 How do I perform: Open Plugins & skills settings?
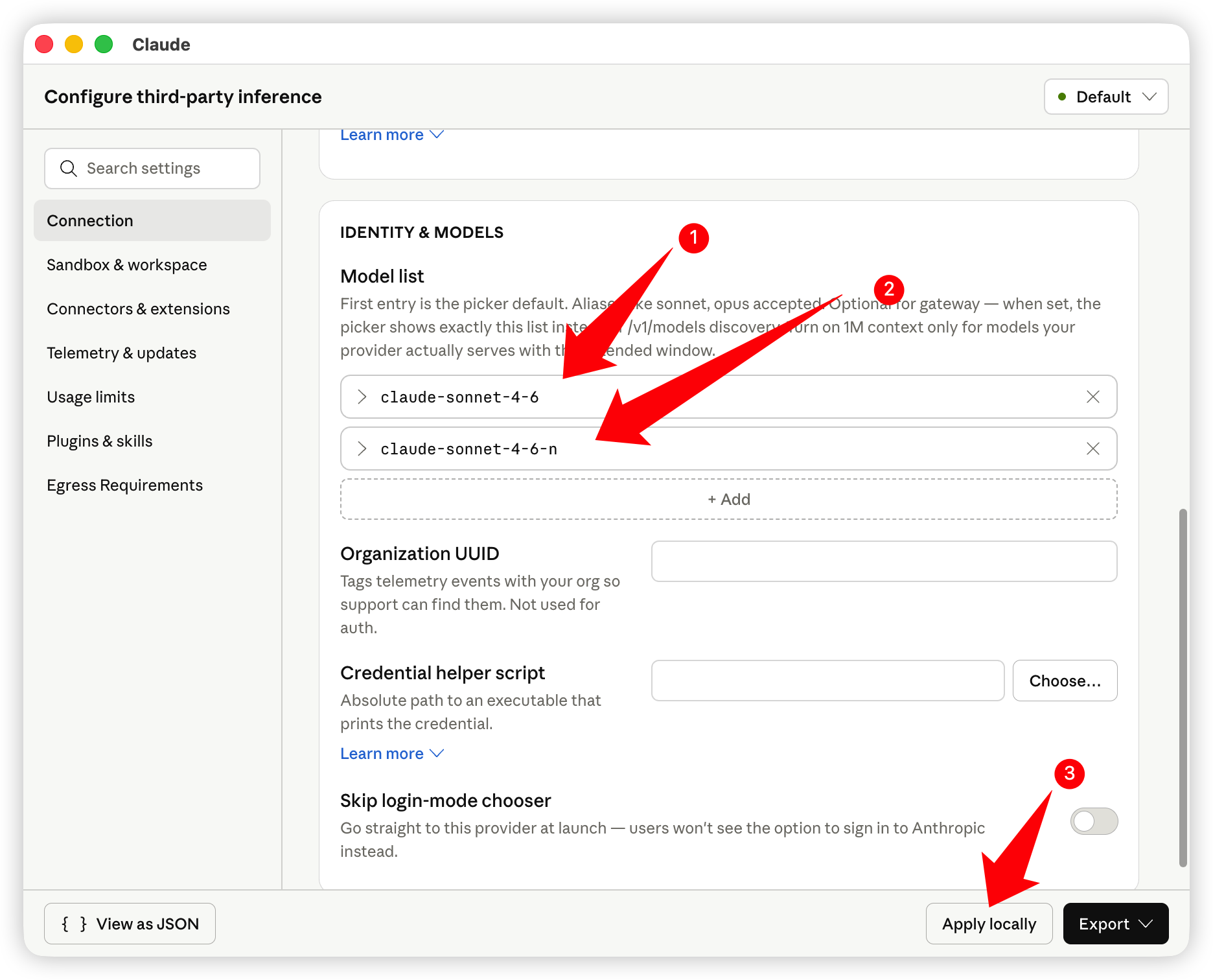152,441
